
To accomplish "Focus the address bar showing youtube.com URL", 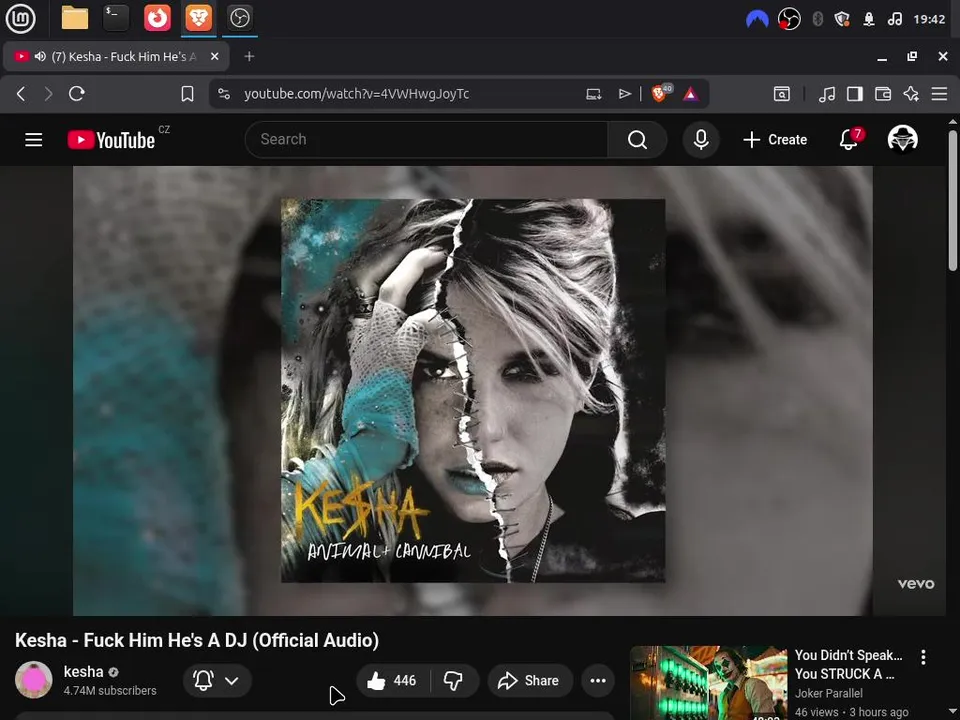I will click(x=356, y=94).
